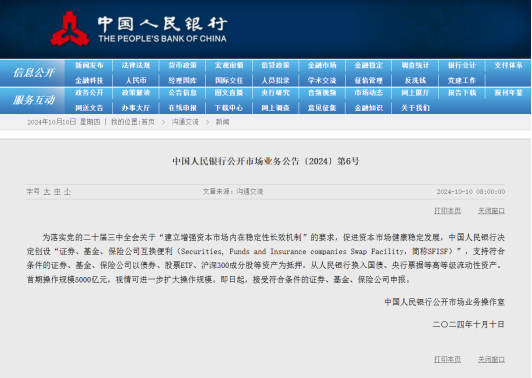Viewport: 532px width, 378px height.
Task: Click top 打印本页 link
Action: coord(448,211)
